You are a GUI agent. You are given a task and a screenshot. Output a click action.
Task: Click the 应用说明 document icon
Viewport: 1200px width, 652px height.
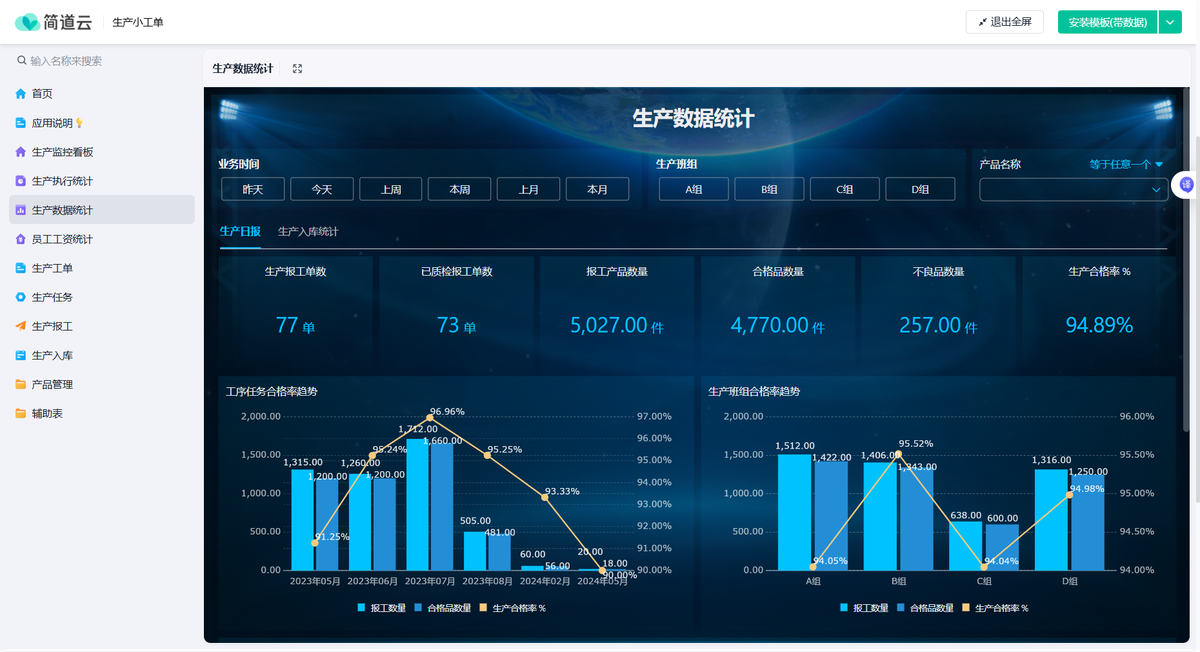coord(21,123)
